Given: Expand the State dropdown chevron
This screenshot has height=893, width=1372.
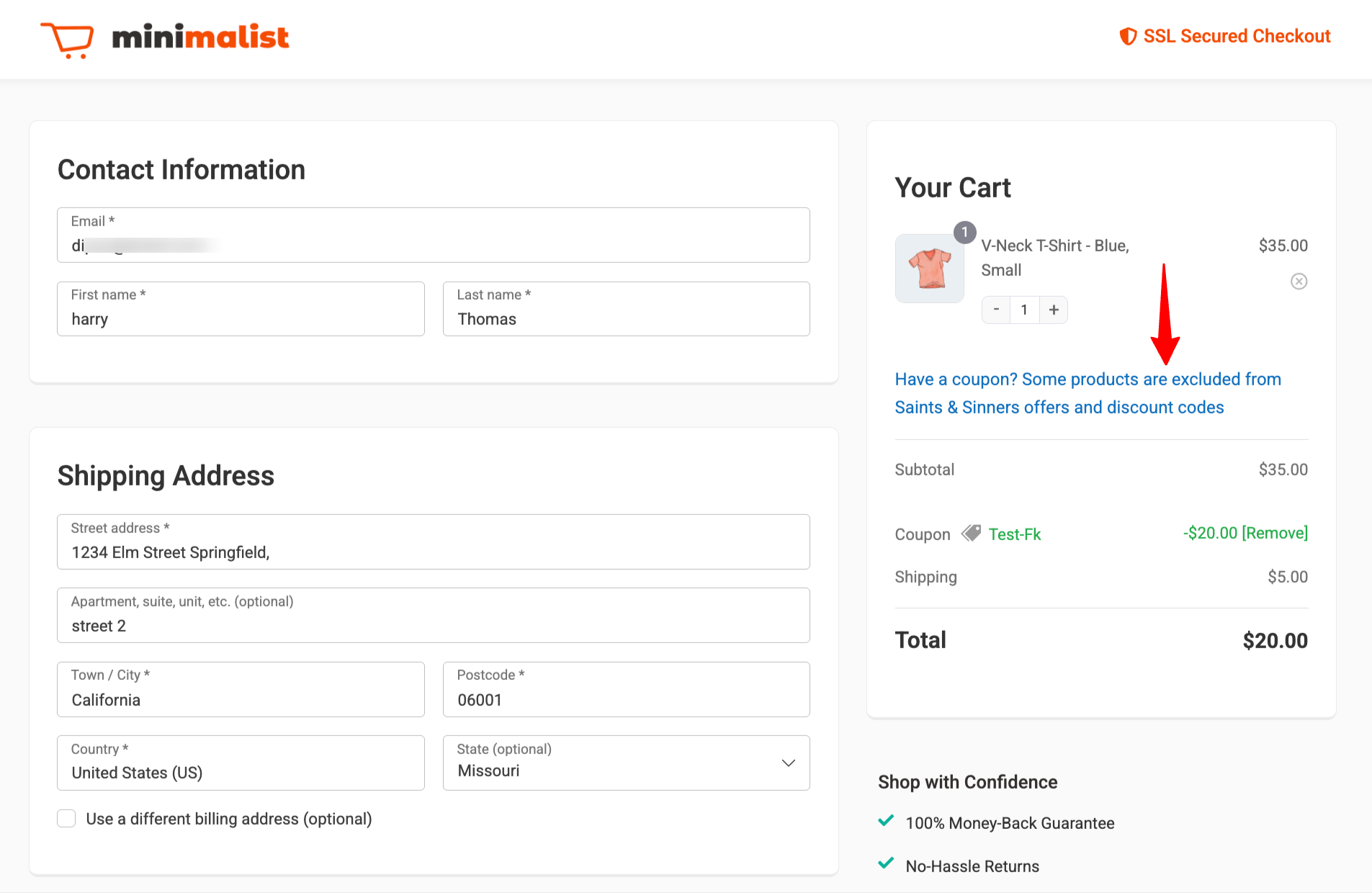Looking at the screenshot, I should 789,763.
